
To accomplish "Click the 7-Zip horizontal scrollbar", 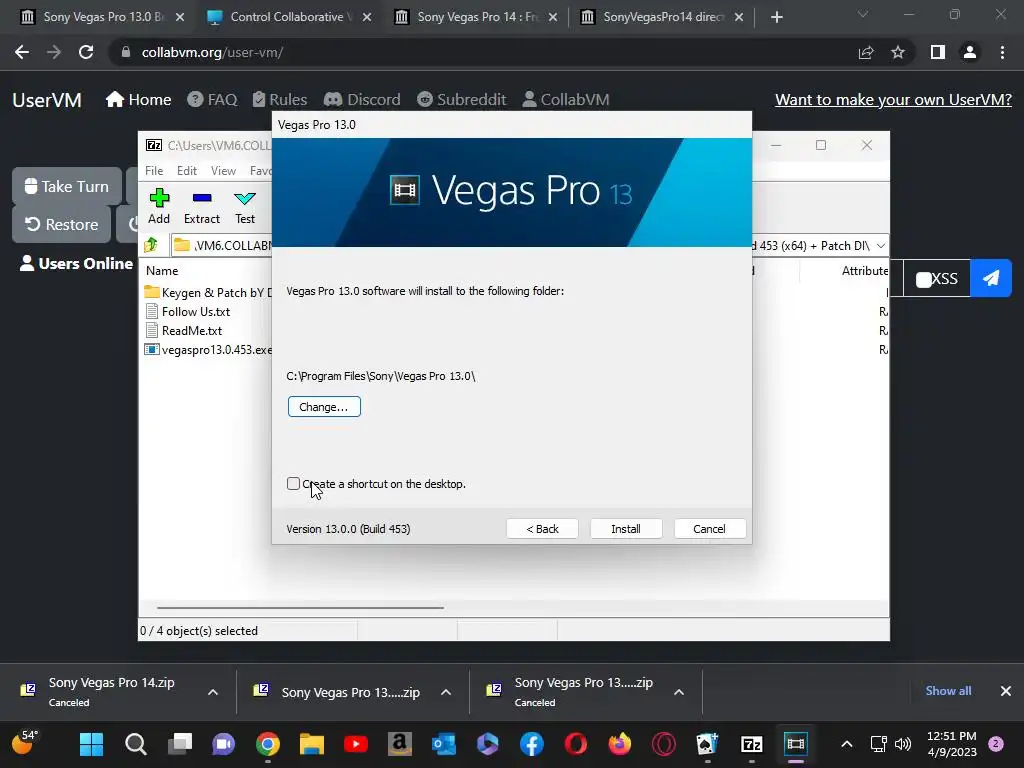I will (x=300, y=607).
